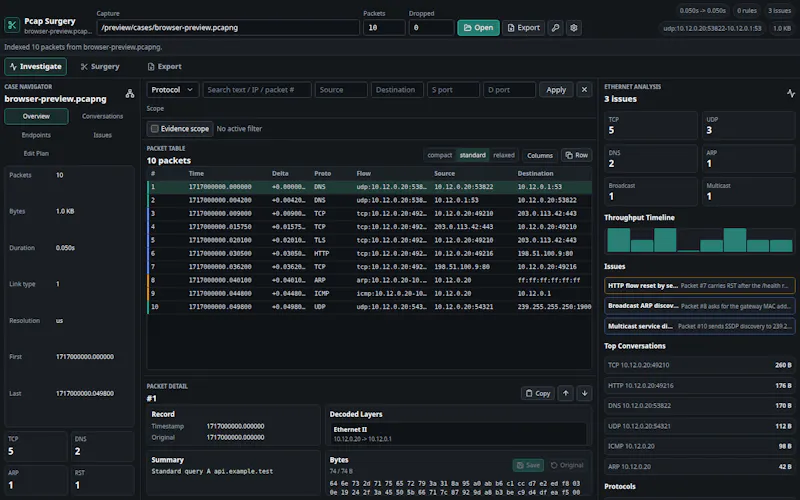
Task: Click the Time column header
Action: 196,173
